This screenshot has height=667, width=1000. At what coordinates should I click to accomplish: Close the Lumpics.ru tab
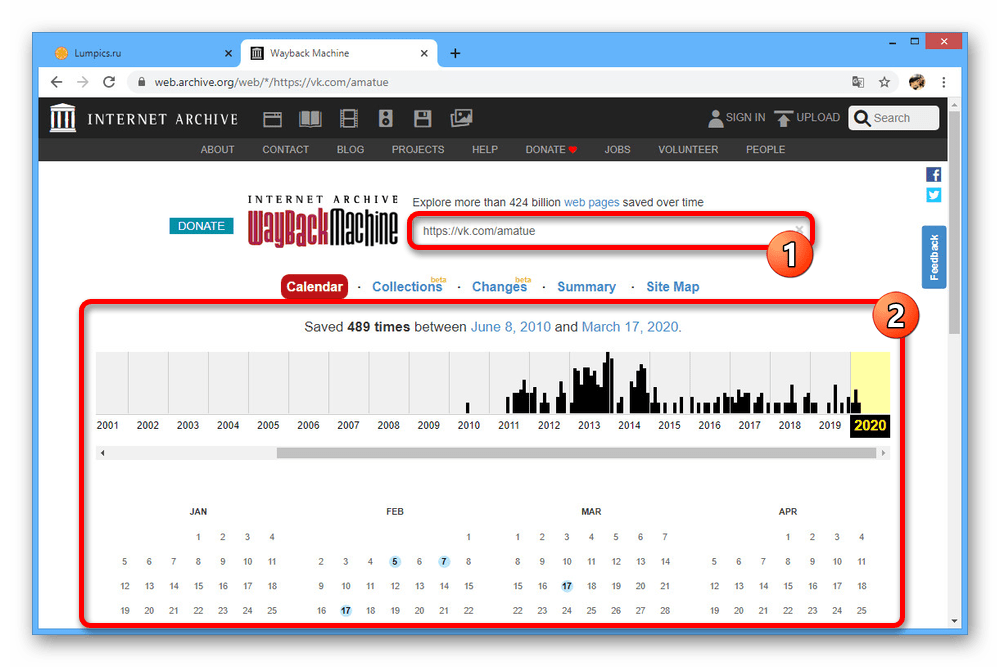coord(228,54)
